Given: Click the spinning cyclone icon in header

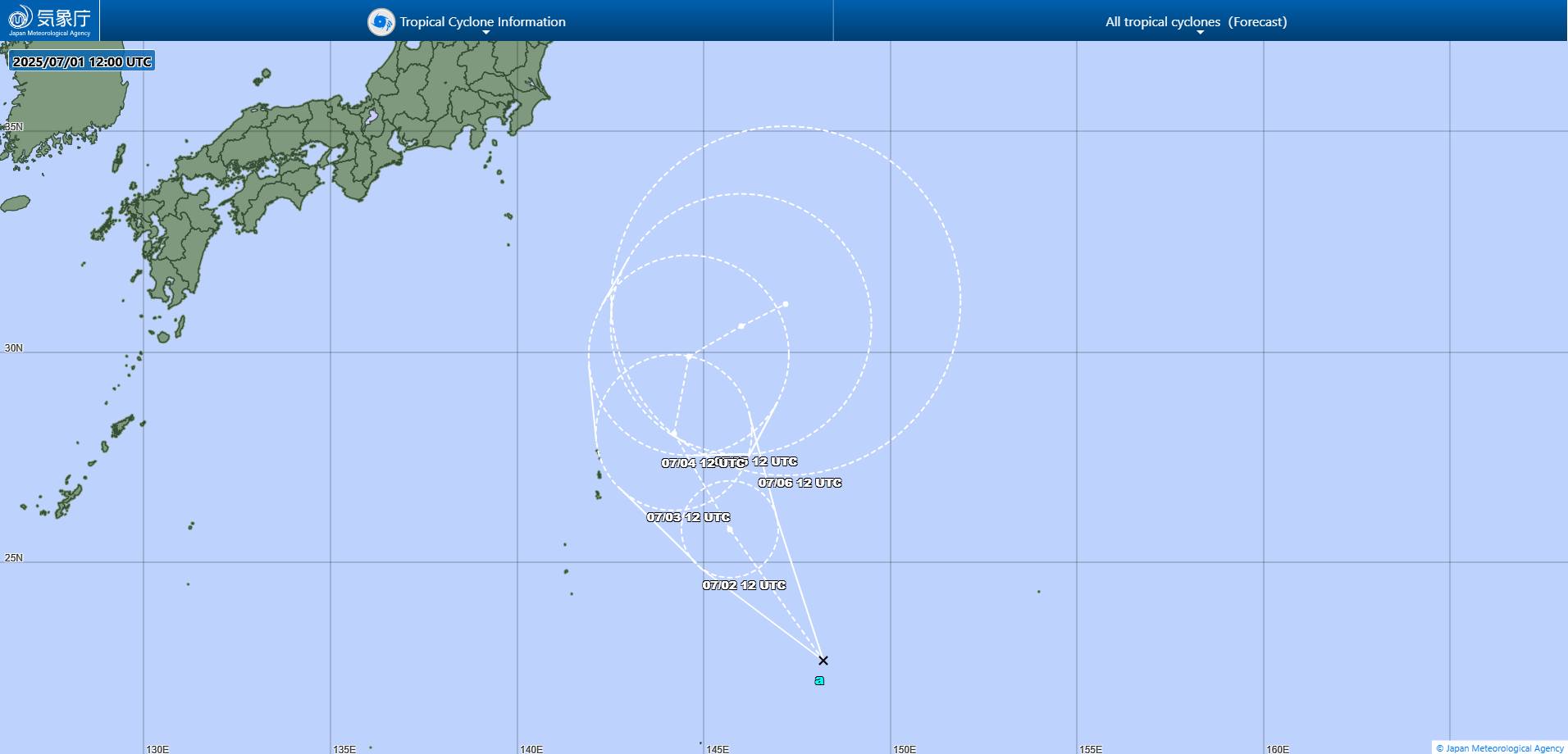Looking at the screenshot, I should (x=381, y=21).
